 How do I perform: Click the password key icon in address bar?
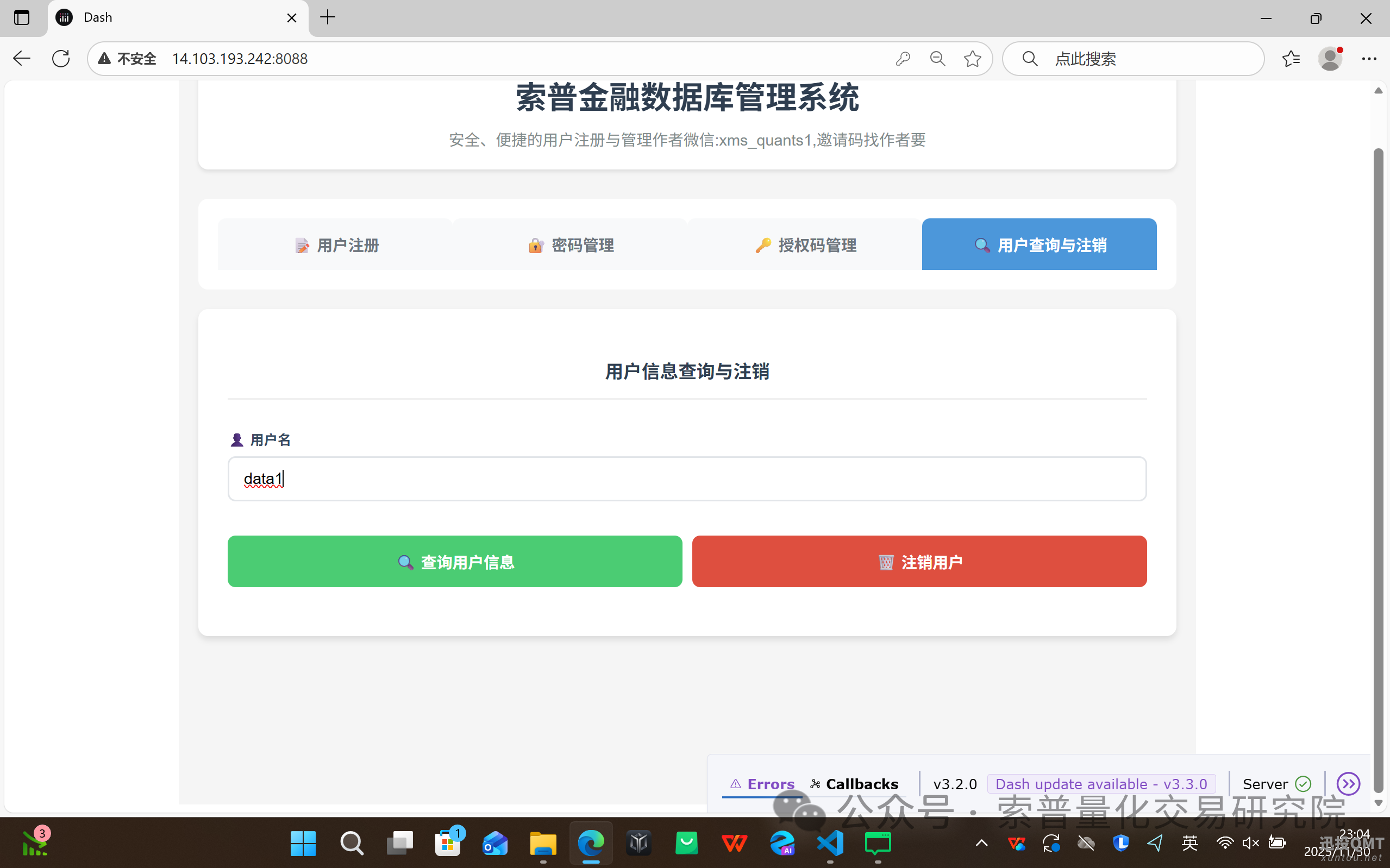(x=903, y=59)
